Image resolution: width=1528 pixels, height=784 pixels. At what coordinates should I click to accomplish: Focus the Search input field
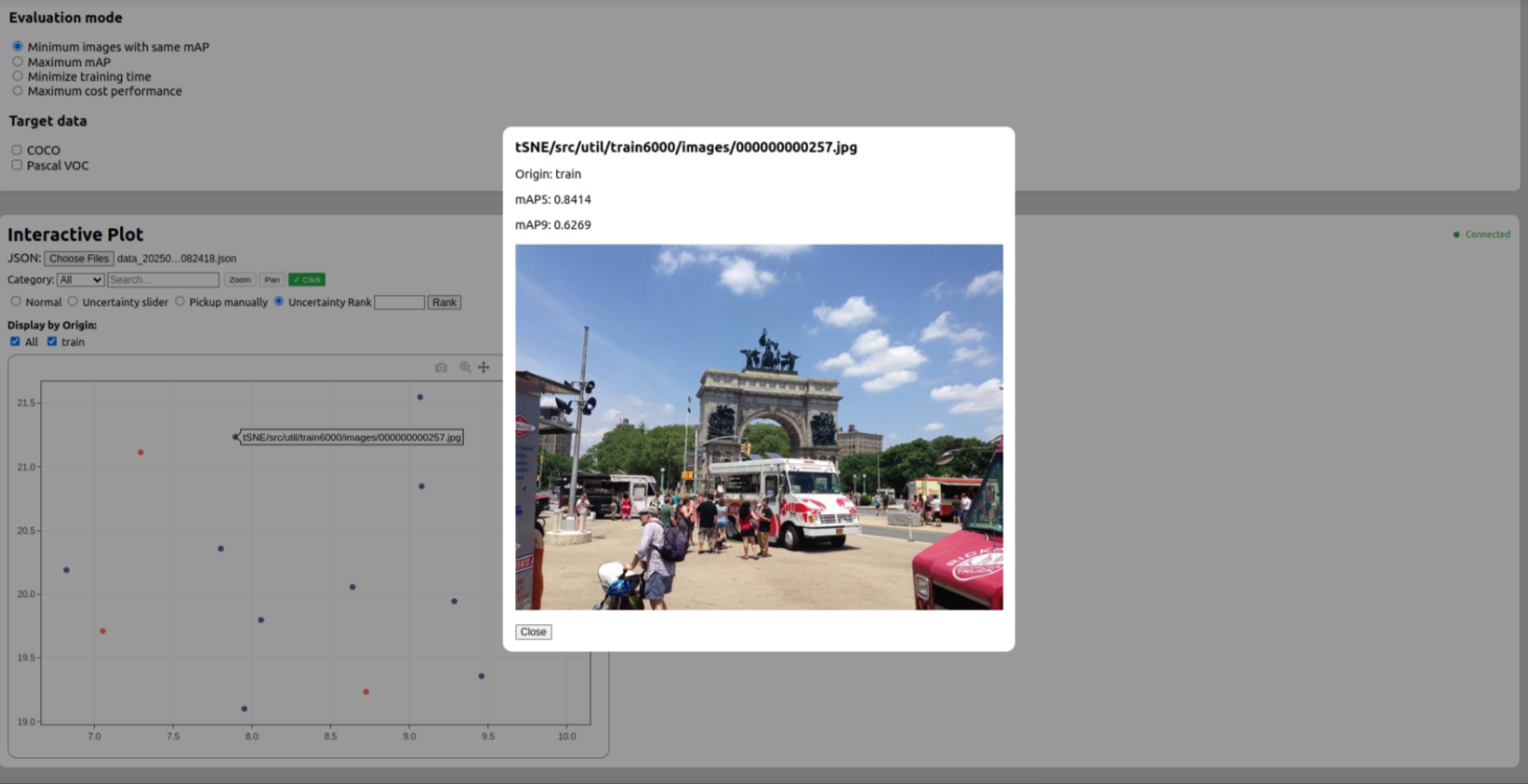coord(163,279)
